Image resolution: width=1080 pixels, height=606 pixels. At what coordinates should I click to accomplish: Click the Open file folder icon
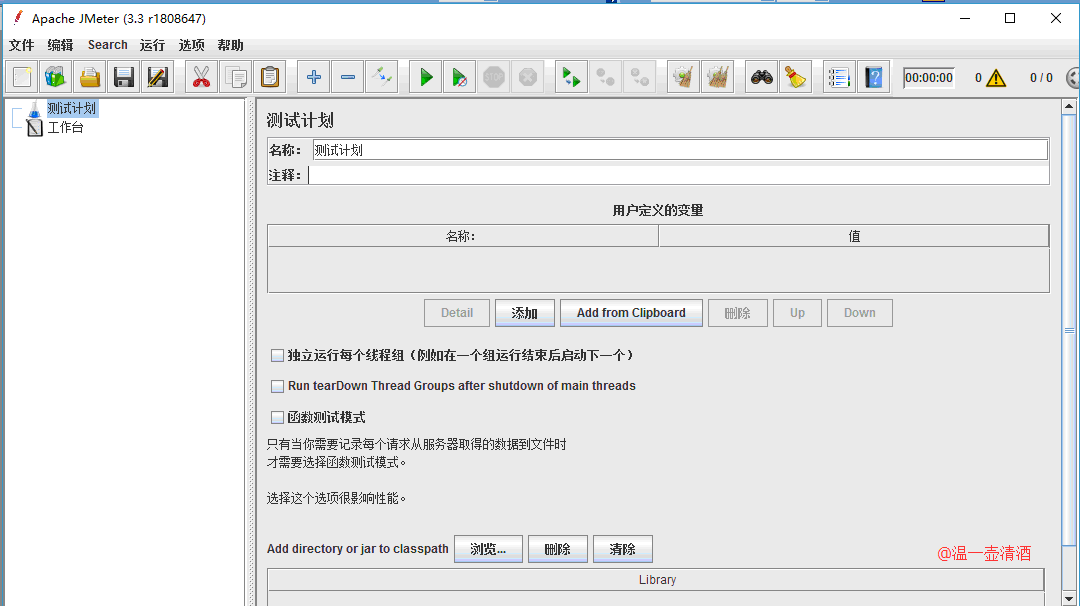(90, 77)
